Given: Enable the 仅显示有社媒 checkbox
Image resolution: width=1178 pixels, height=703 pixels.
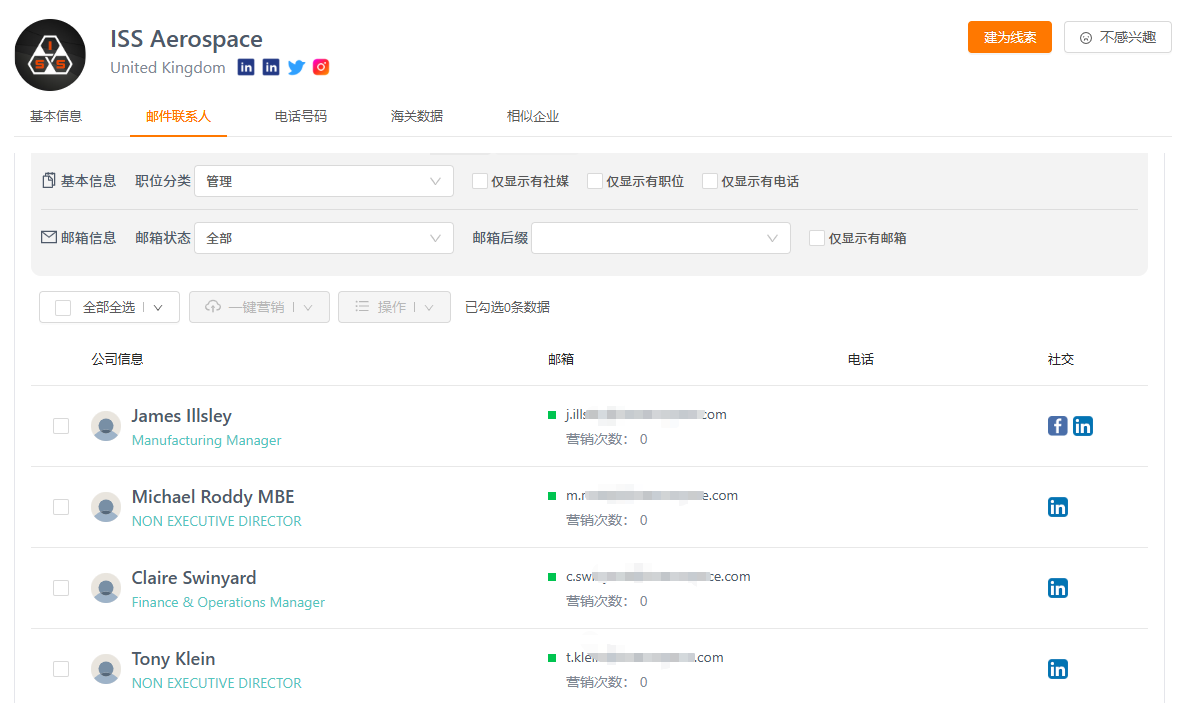Looking at the screenshot, I should point(479,181).
